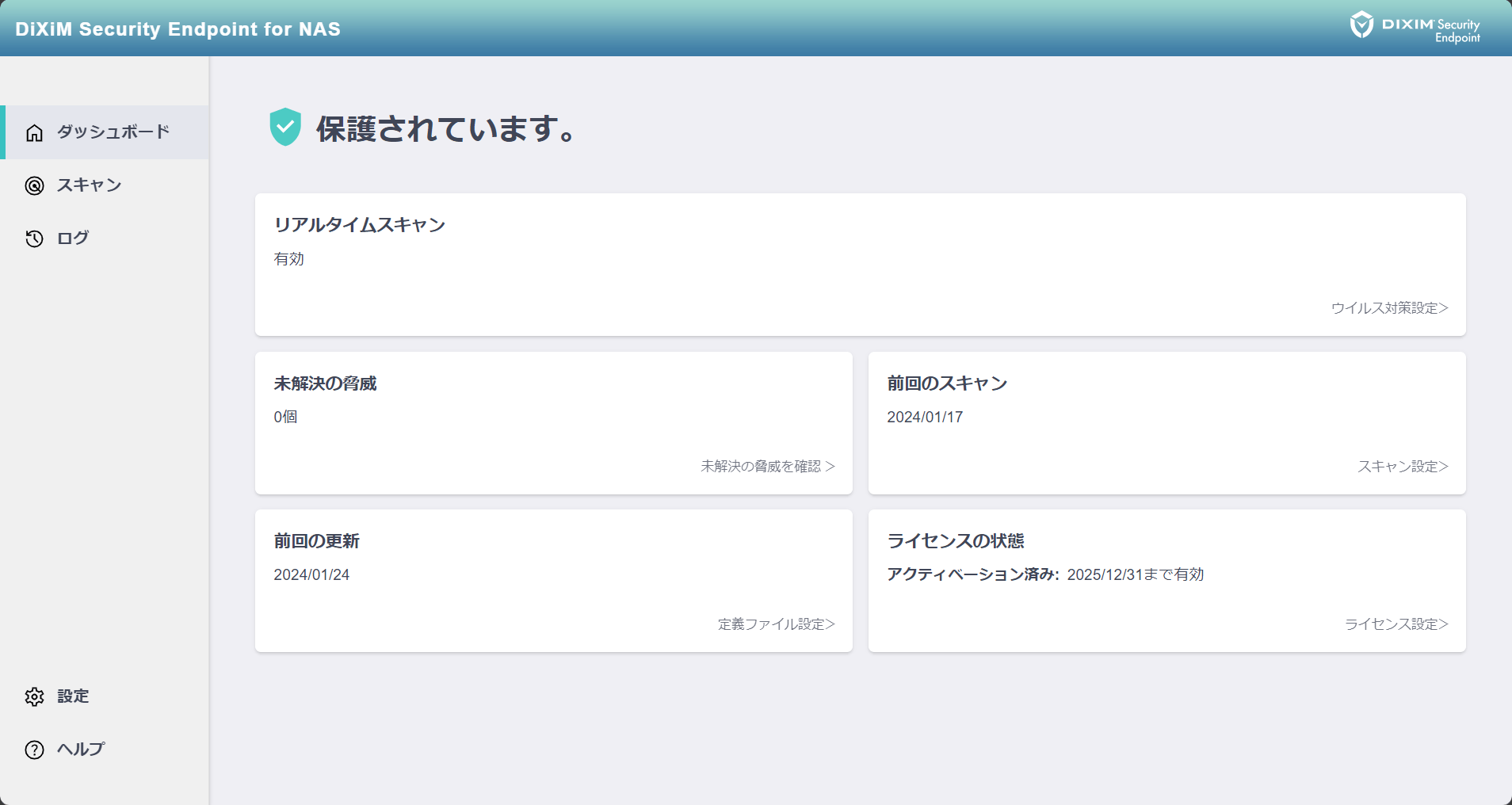Click the ライセンスの状態 card heading
1512x805 pixels.
point(956,541)
